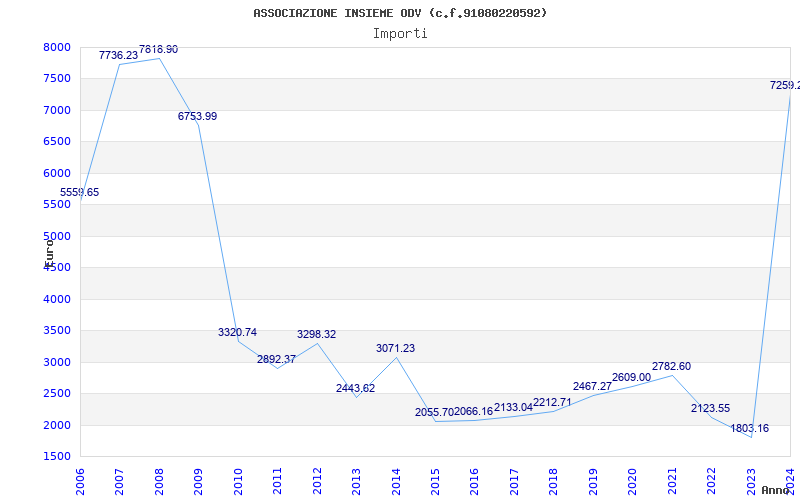800x500 pixels.
Task: Click the 8000 y-axis tick label
Action: [57, 47]
